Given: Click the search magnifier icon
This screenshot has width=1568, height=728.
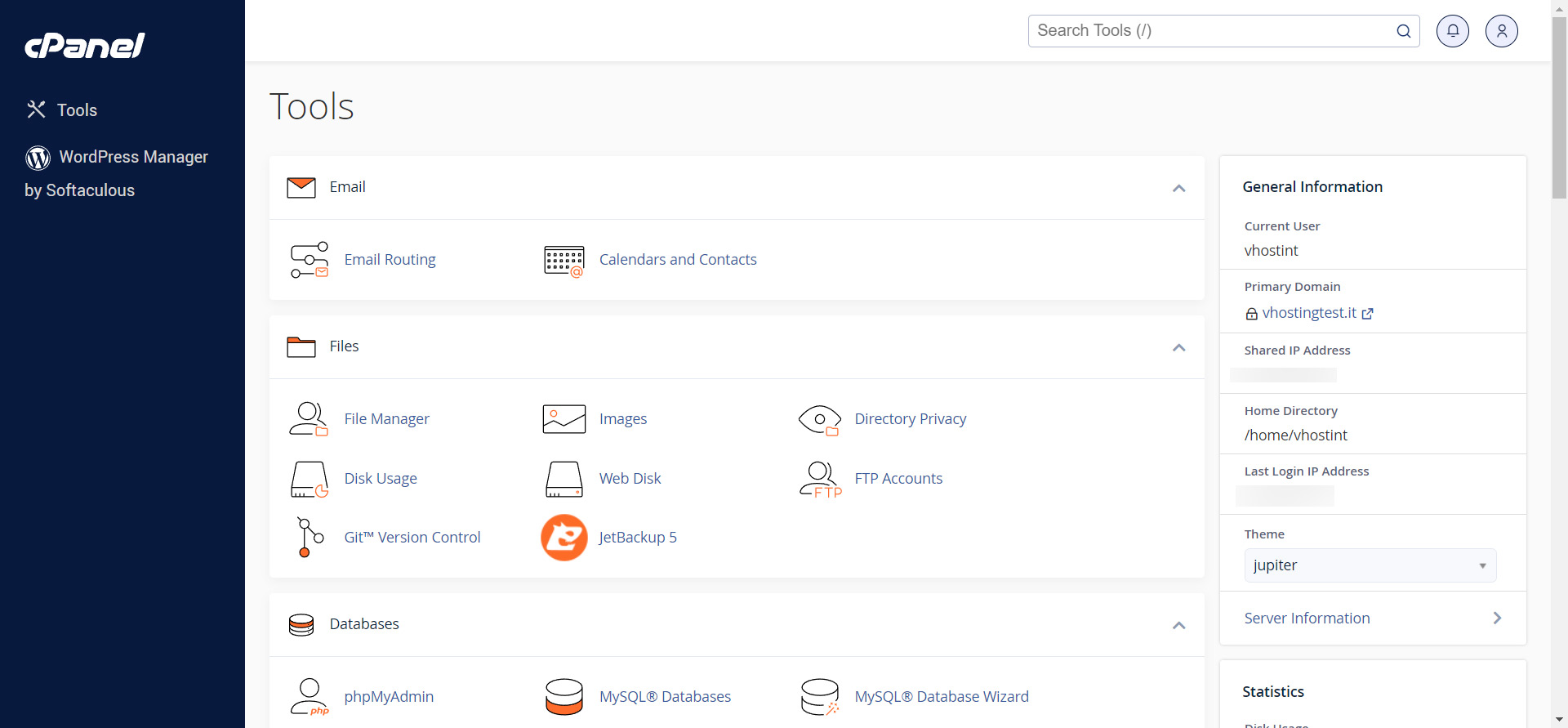Looking at the screenshot, I should (x=1403, y=31).
